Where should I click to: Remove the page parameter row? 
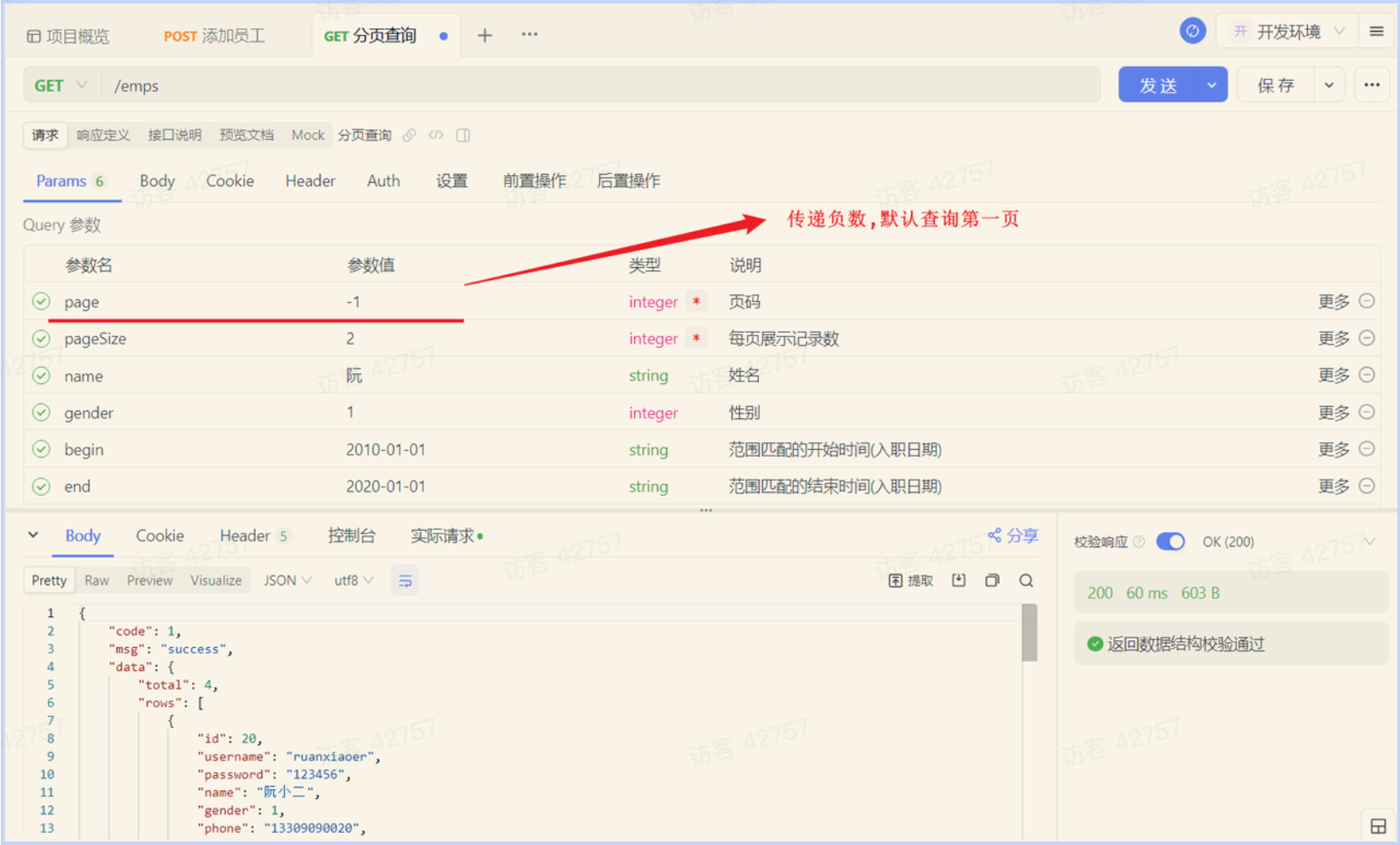click(x=1367, y=301)
